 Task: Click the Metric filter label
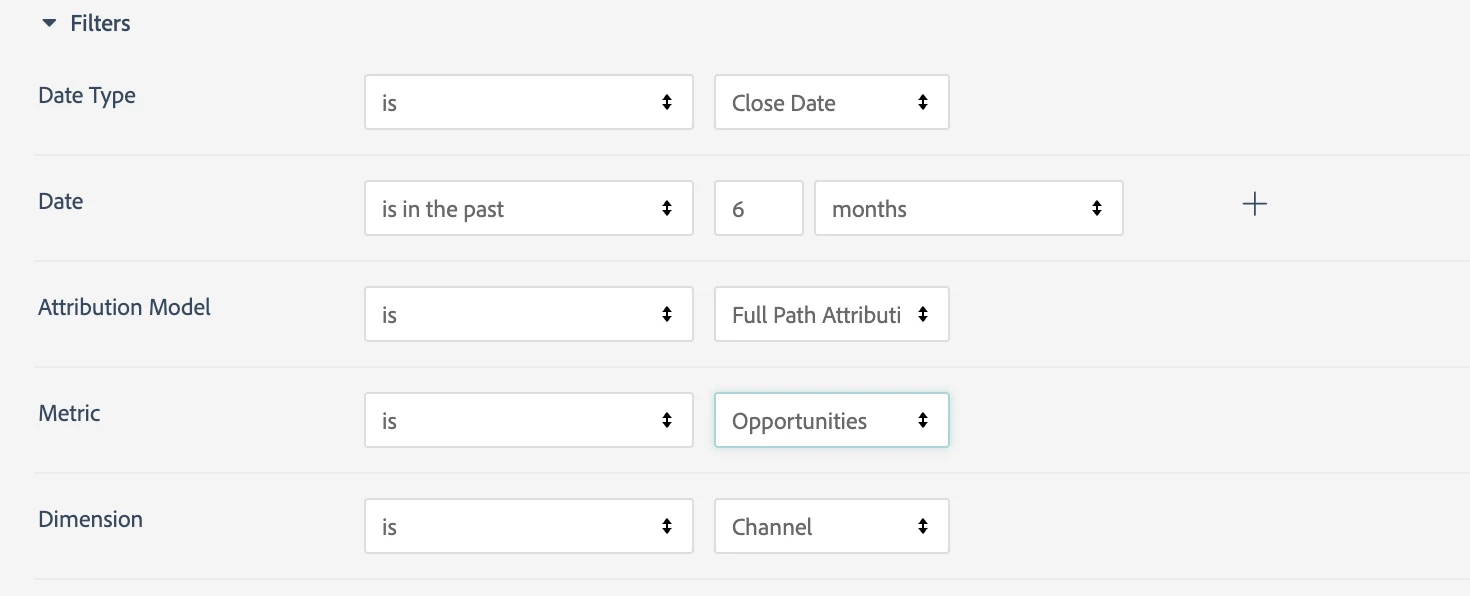pyautogui.click(x=69, y=413)
